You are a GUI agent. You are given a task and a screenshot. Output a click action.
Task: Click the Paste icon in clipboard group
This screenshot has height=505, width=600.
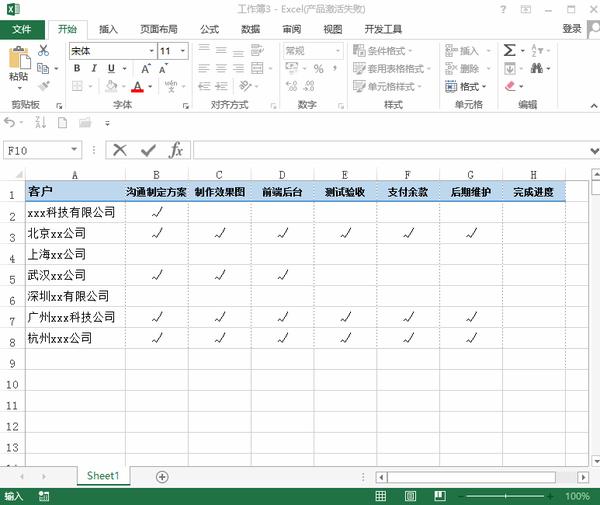tap(18, 57)
